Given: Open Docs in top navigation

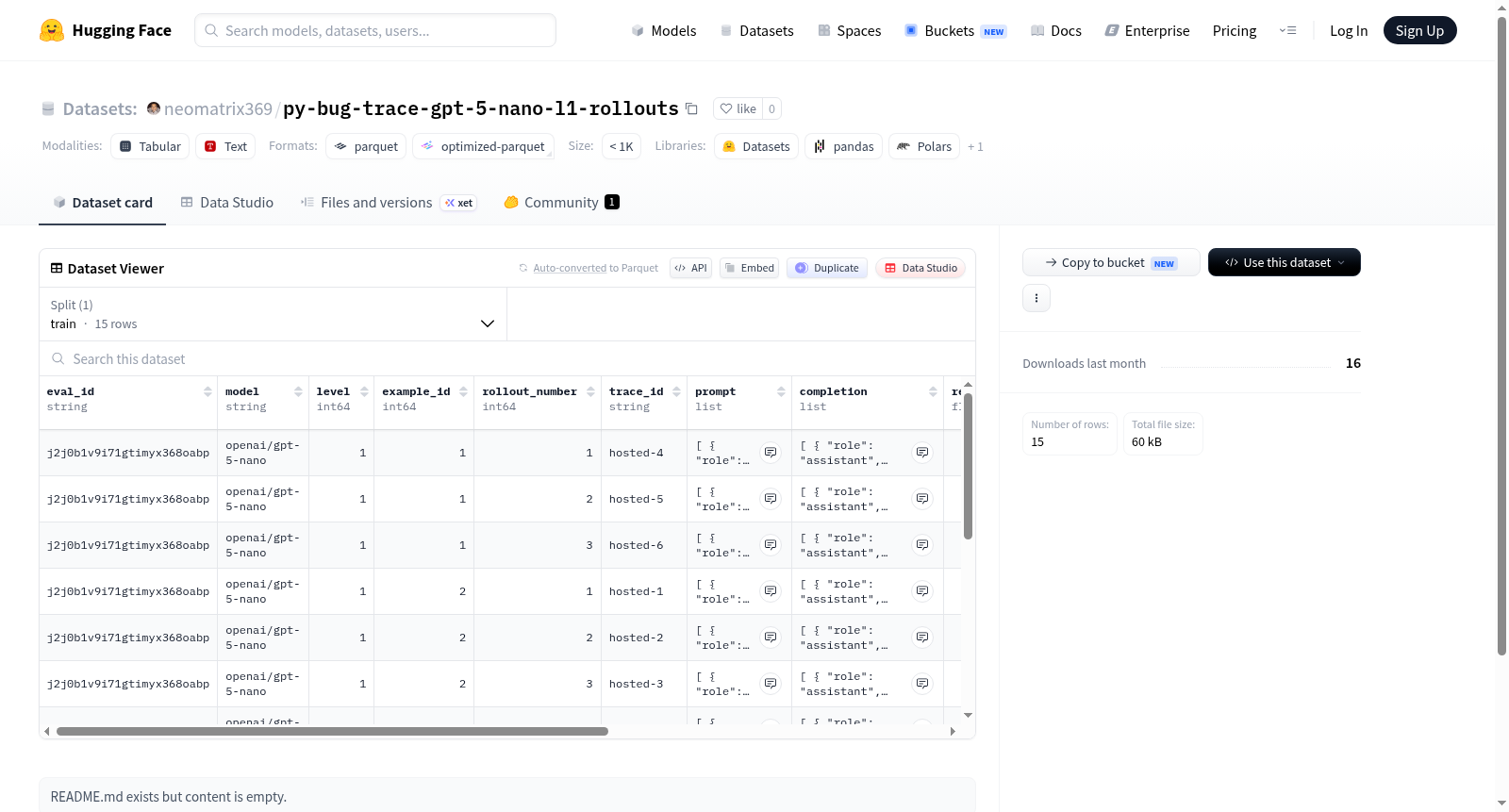Looking at the screenshot, I should coord(1055,30).
